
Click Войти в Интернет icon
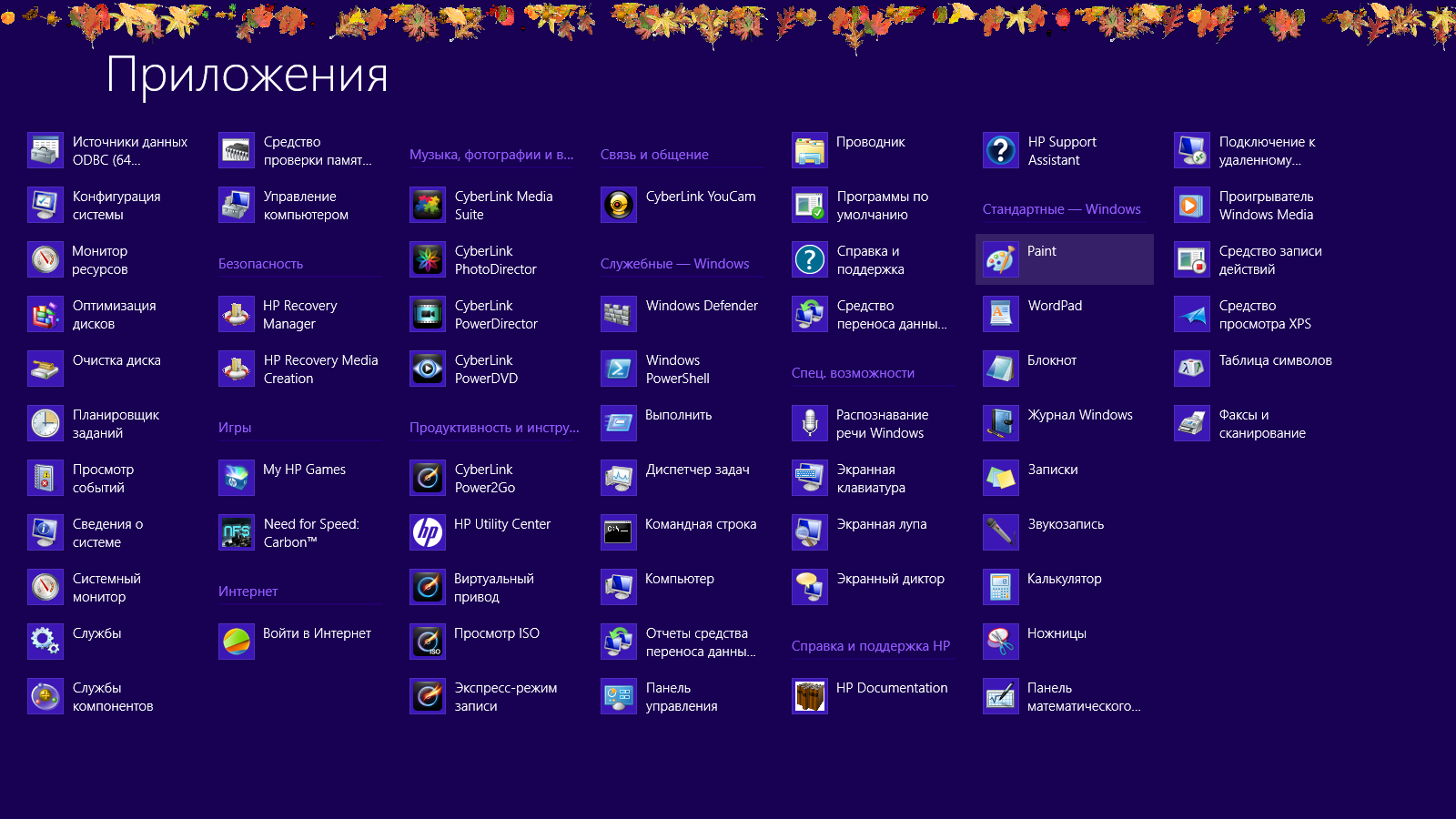pyautogui.click(x=237, y=642)
